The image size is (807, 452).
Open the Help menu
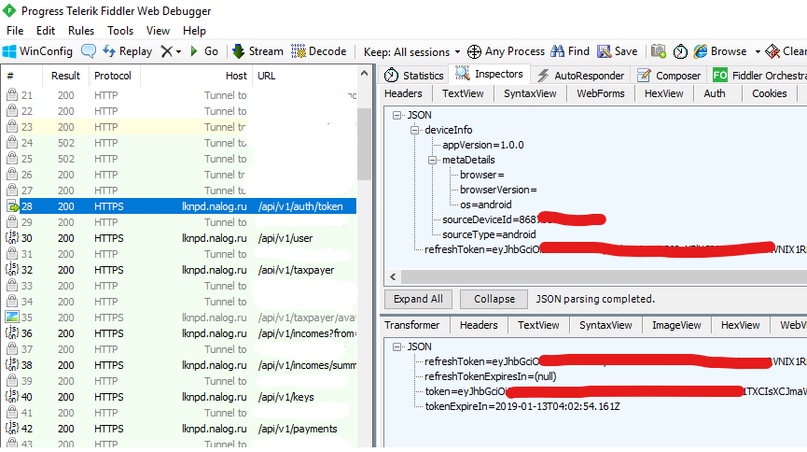[194, 31]
